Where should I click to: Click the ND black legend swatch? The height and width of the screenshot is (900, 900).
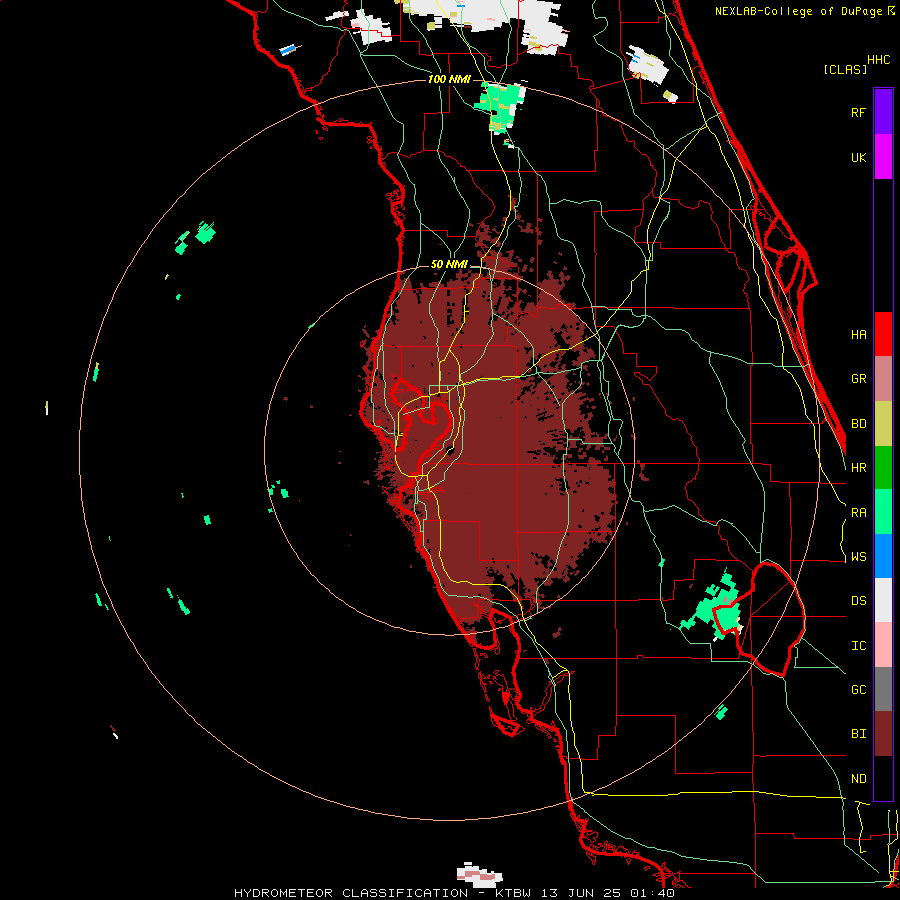click(x=883, y=778)
